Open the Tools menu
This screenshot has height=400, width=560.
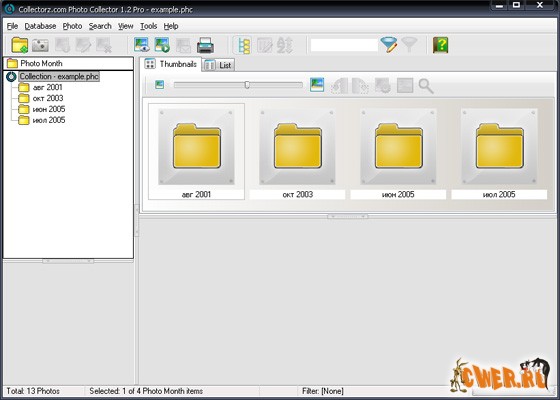148,26
